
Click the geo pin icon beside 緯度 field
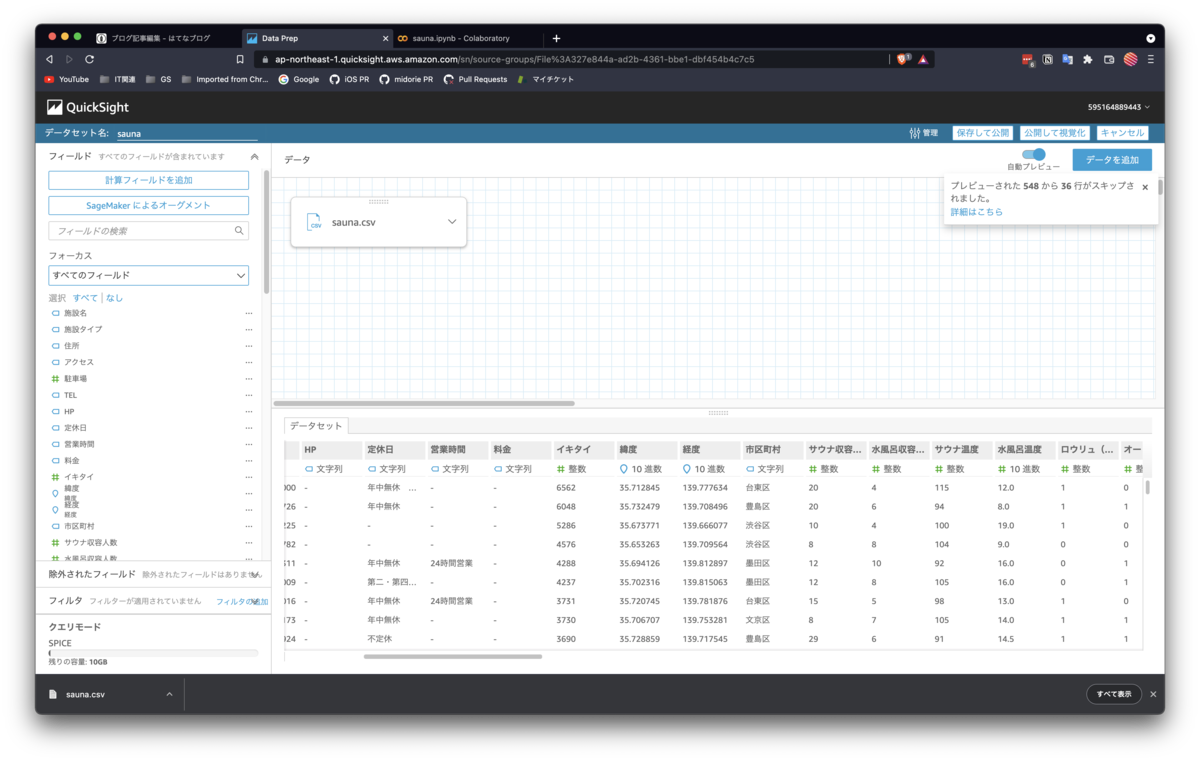click(x=55, y=493)
